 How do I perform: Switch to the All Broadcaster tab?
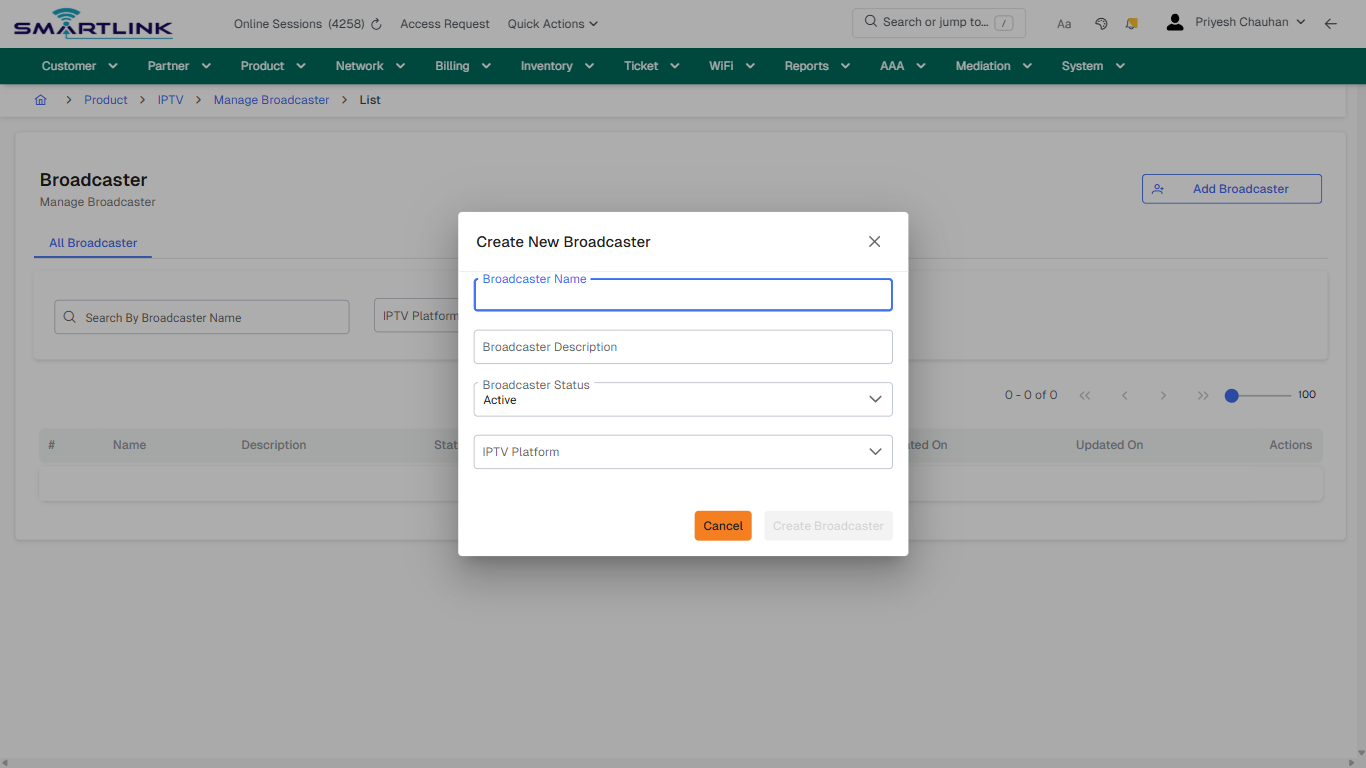pyautogui.click(x=93, y=243)
